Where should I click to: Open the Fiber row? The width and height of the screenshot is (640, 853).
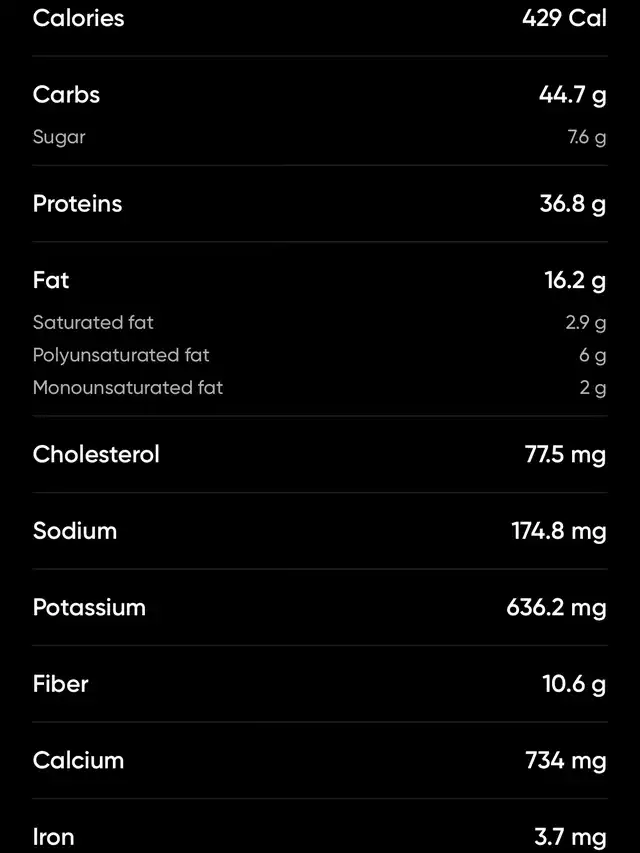point(320,684)
